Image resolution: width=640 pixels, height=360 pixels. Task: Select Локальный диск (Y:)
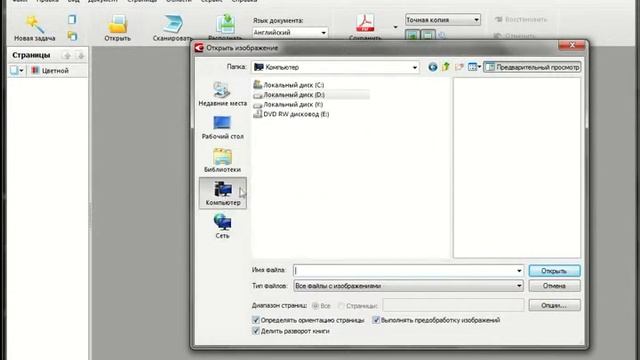coord(288,104)
